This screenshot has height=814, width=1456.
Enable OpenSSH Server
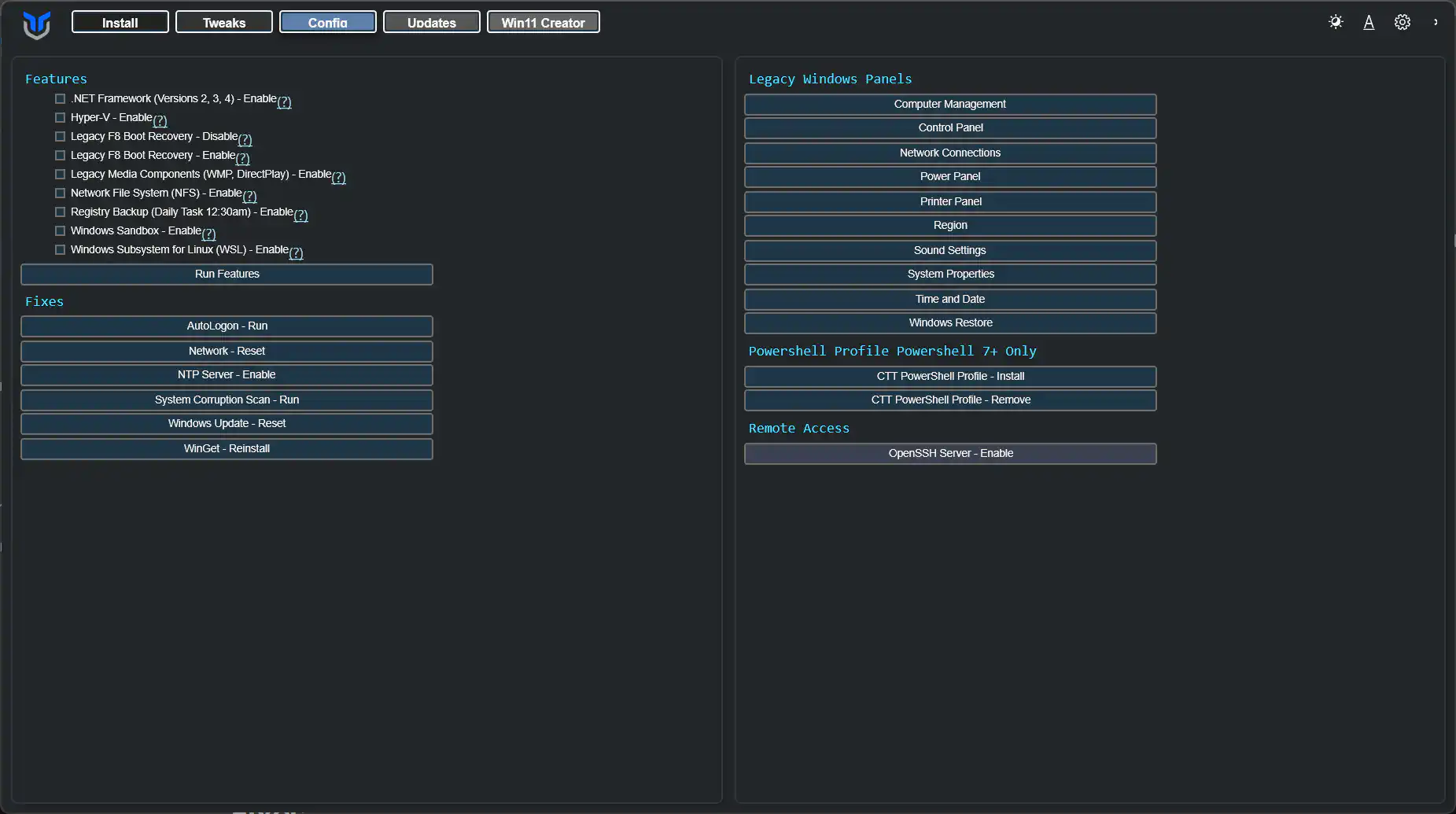coord(950,453)
